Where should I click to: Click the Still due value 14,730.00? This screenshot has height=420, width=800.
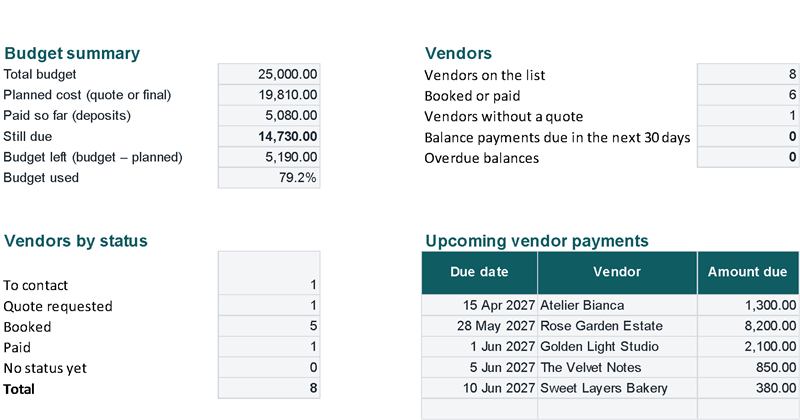269,136
